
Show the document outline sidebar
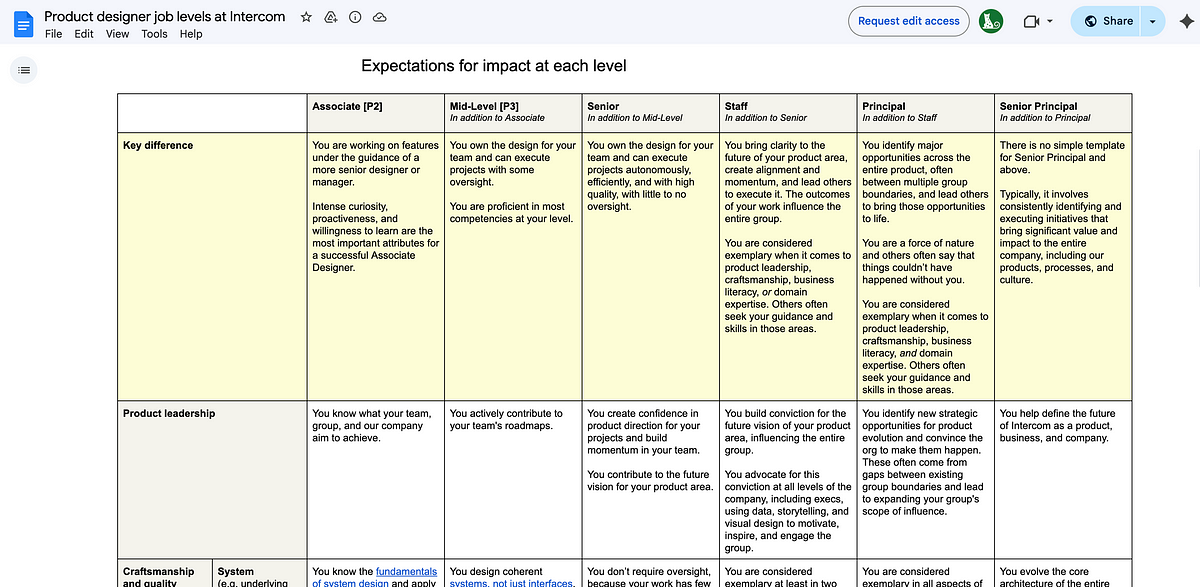pos(24,70)
